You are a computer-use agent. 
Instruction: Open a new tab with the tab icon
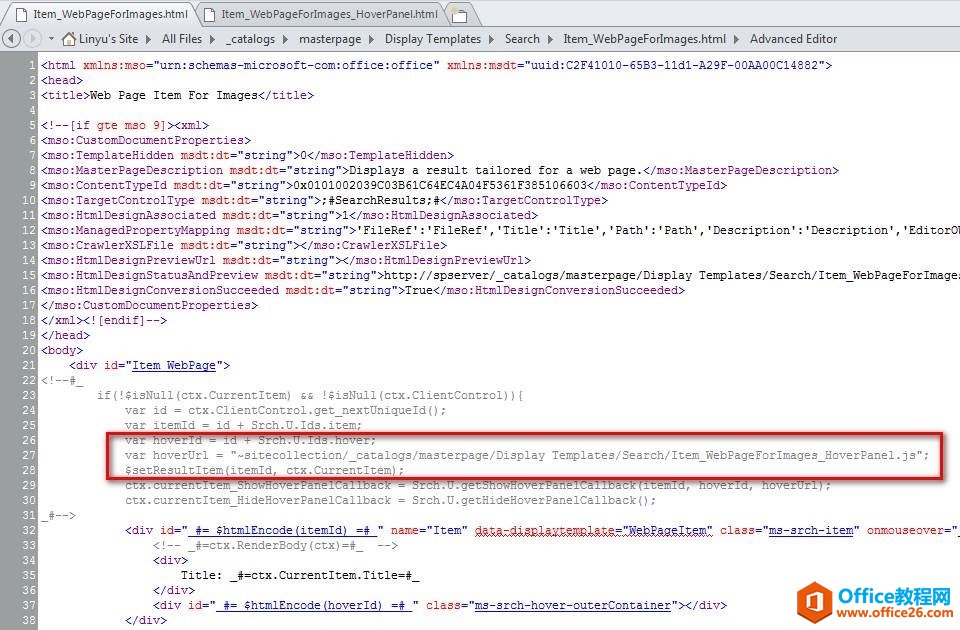coord(458,14)
